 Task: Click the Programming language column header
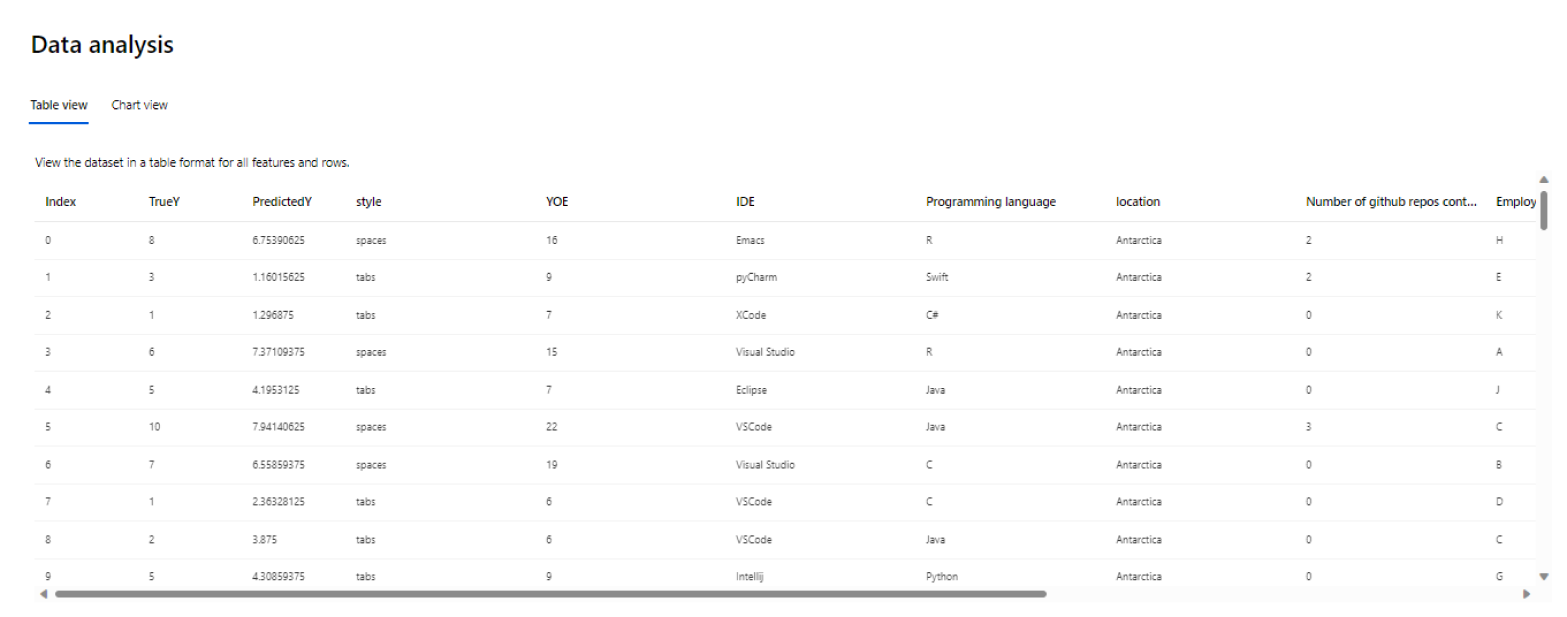coord(990,202)
